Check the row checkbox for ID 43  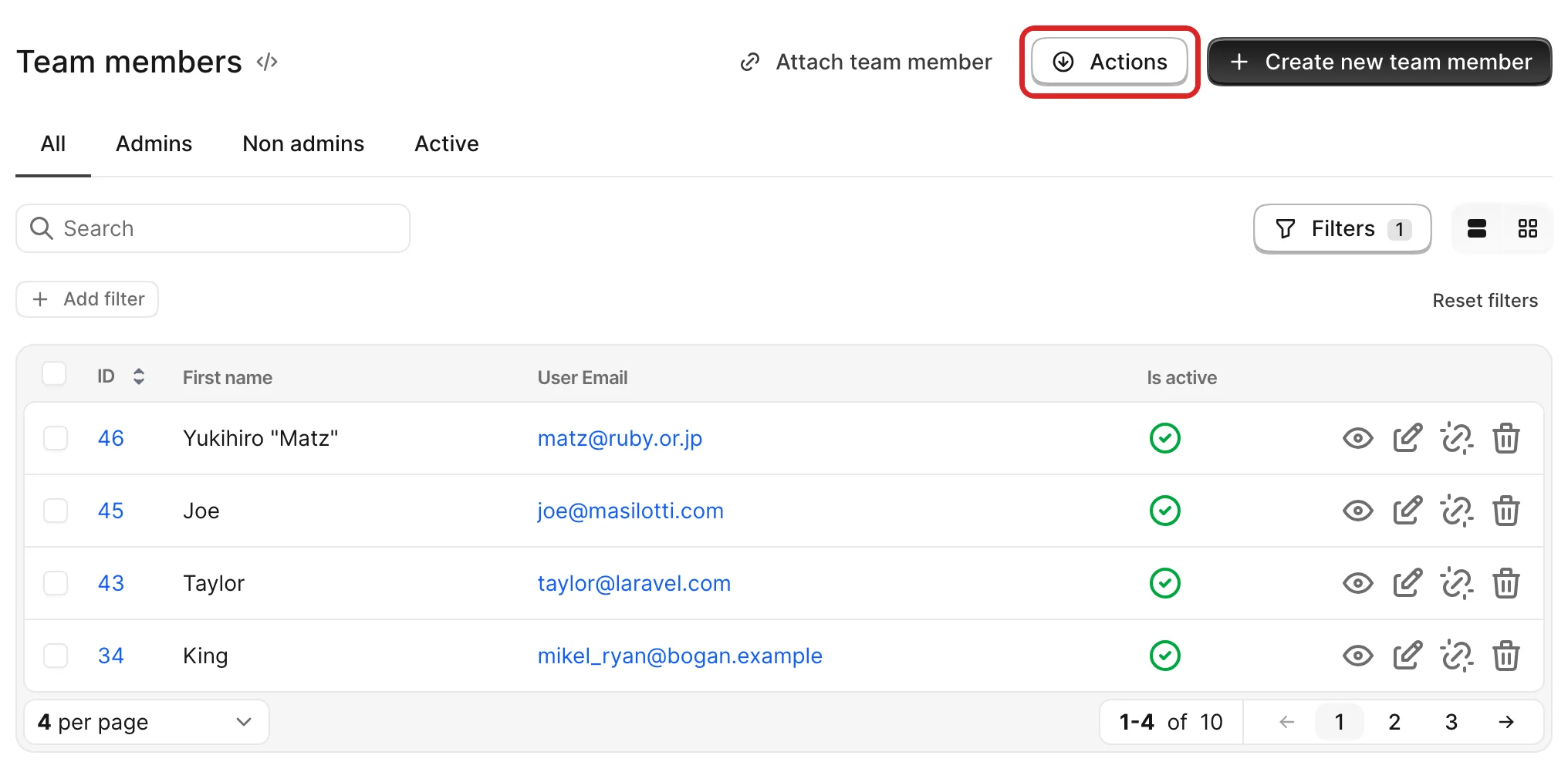[56, 583]
